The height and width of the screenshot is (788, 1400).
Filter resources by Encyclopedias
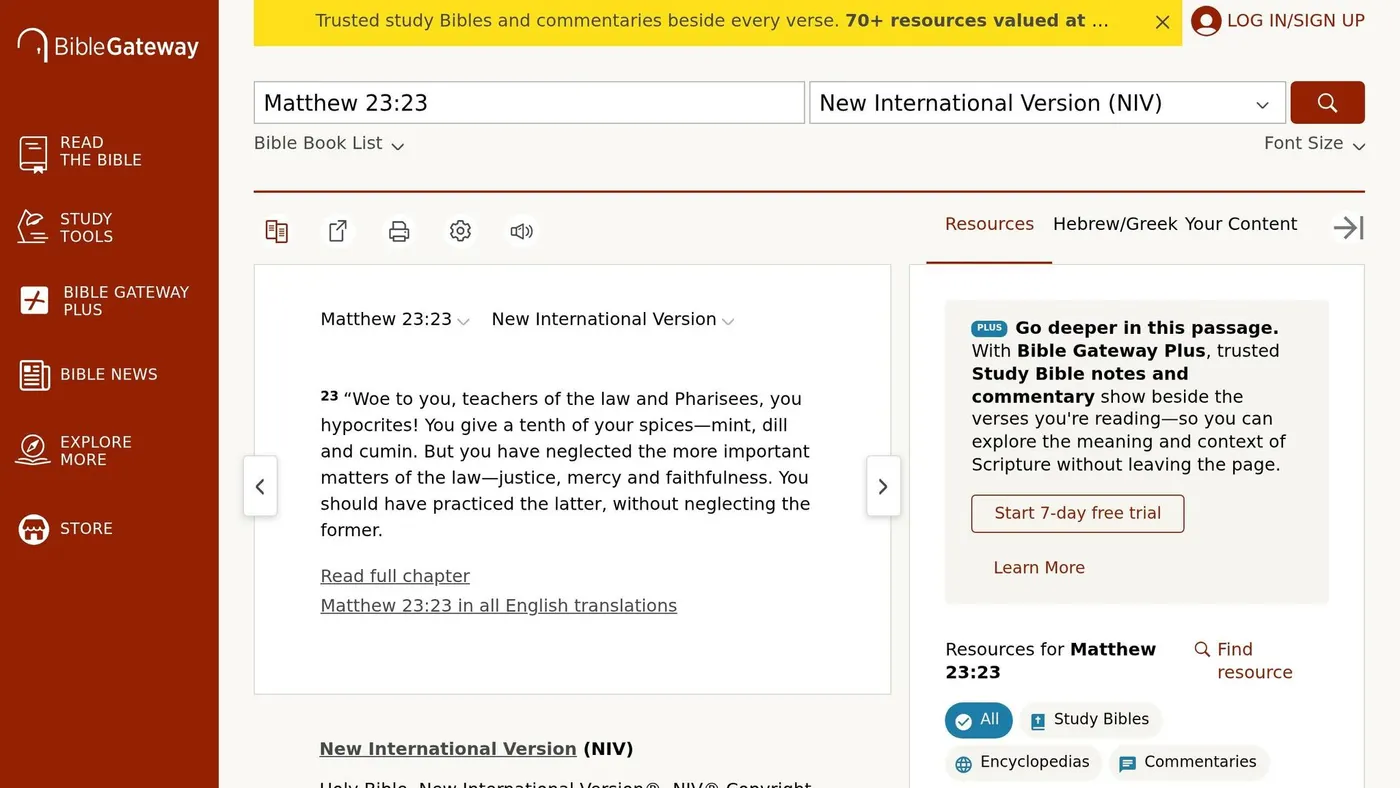click(1023, 763)
